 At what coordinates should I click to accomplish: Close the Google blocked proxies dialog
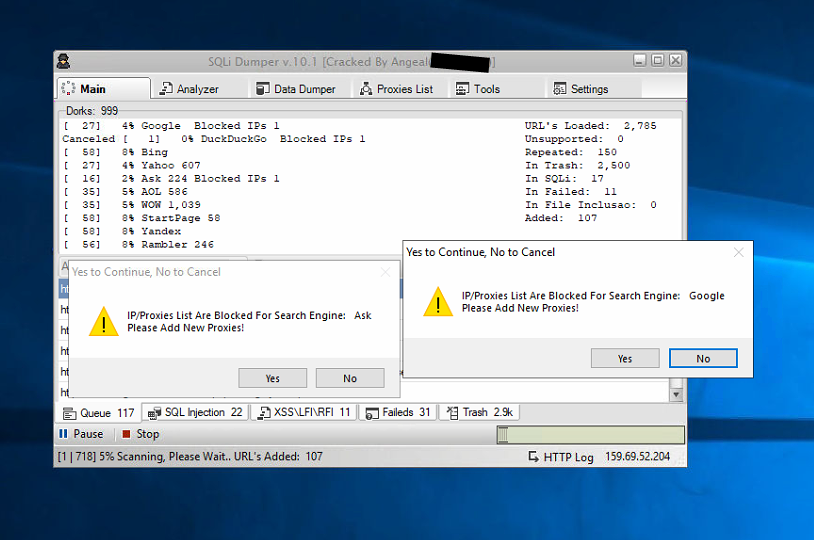[x=739, y=252]
